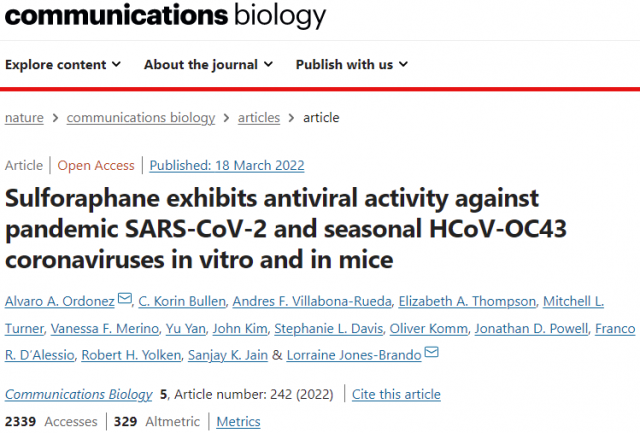Open author Elizabeth A. Thompson profile

point(467,301)
